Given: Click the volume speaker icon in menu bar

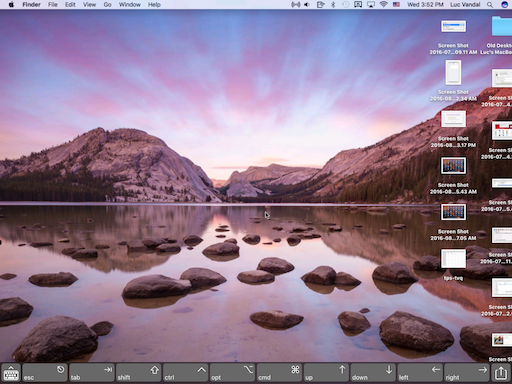Looking at the screenshot, I should coord(307,5).
